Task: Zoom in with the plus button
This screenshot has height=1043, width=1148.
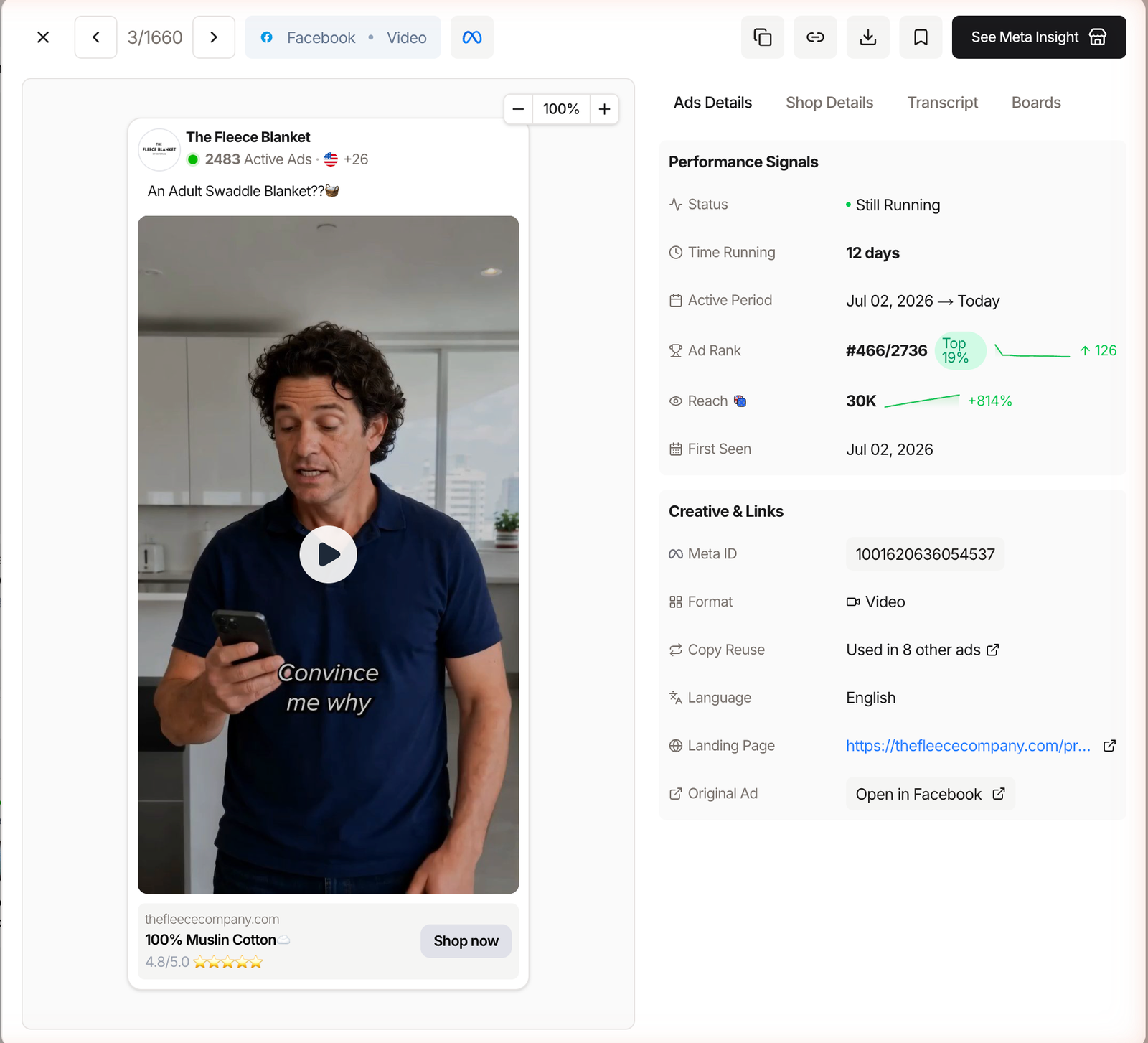Action: coord(605,109)
